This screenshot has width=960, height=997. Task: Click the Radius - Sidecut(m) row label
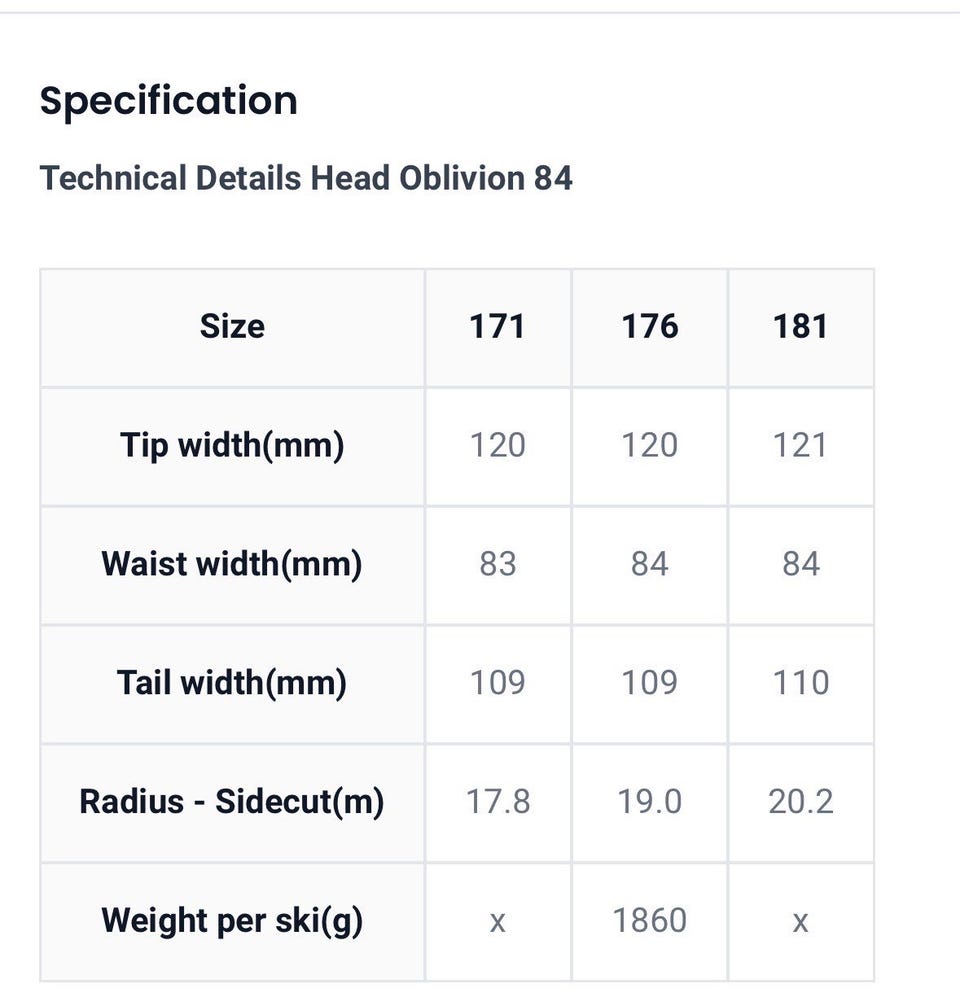(232, 802)
